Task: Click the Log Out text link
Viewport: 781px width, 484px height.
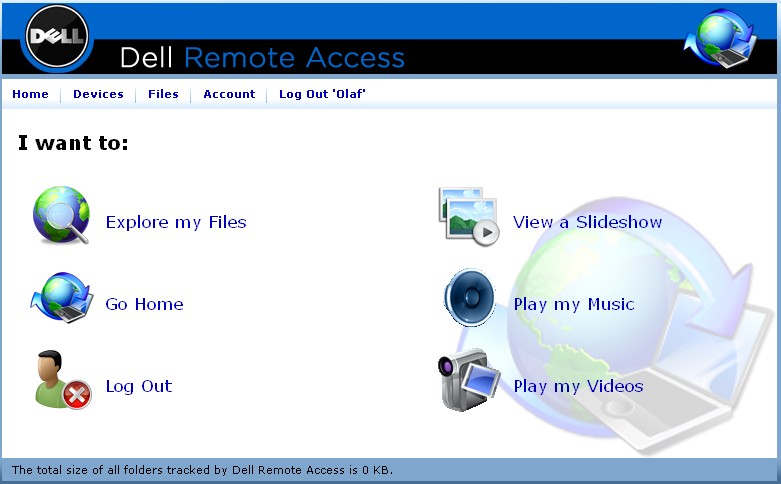Action: coord(139,386)
